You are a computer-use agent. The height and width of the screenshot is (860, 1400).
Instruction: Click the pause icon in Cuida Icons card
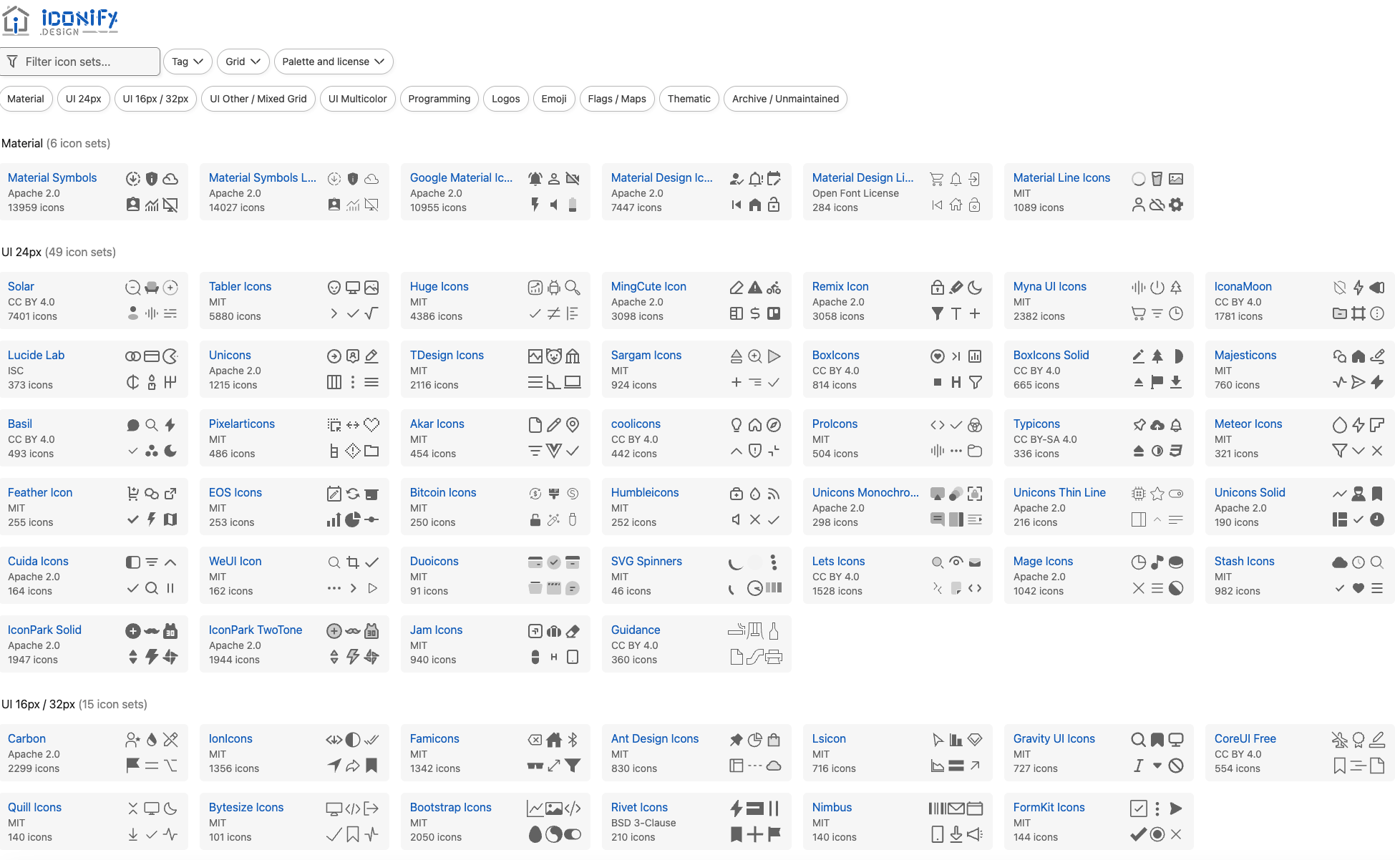(170, 588)
